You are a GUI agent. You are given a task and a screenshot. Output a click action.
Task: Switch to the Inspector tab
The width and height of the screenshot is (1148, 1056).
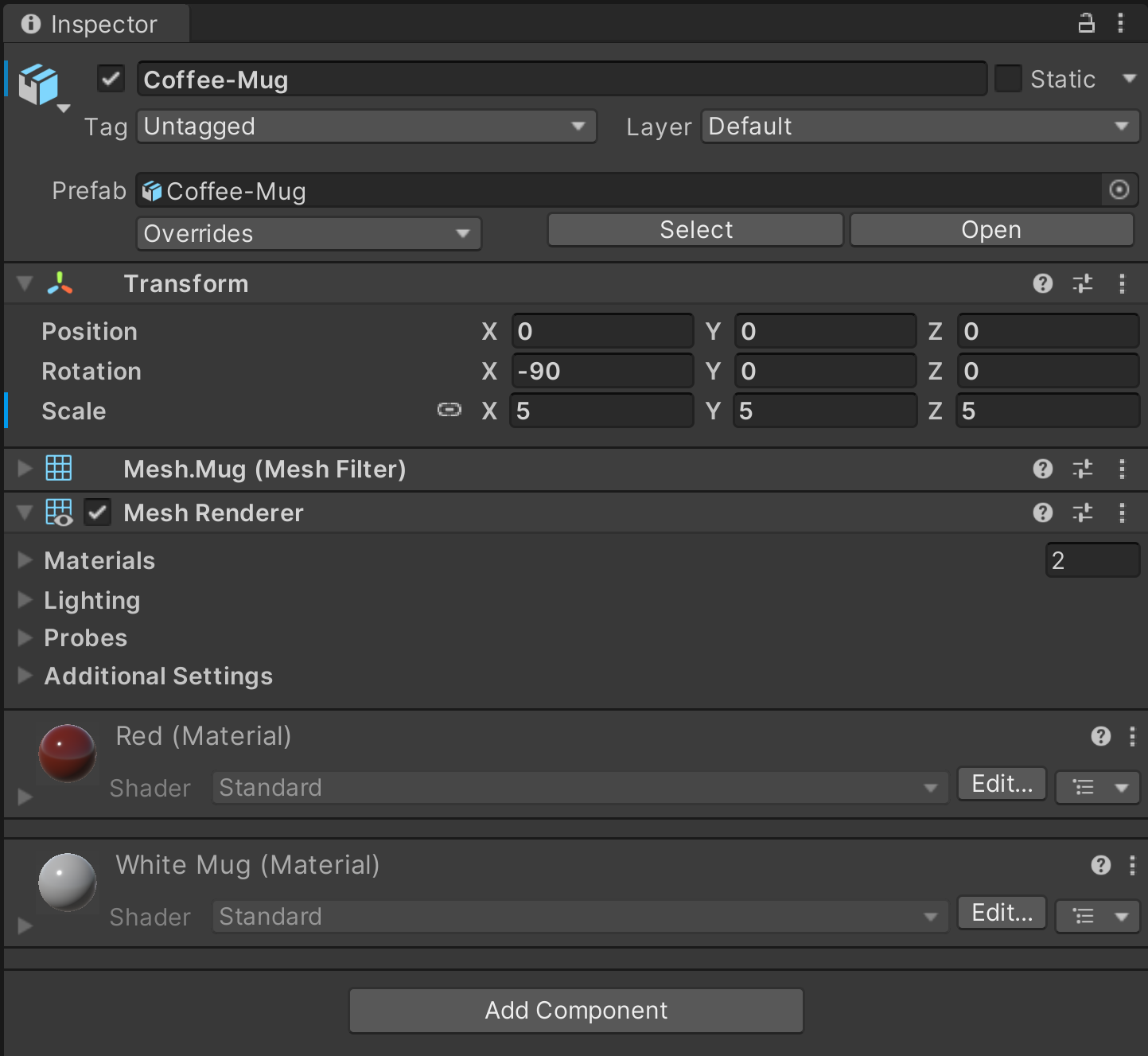tap(95, 23)
